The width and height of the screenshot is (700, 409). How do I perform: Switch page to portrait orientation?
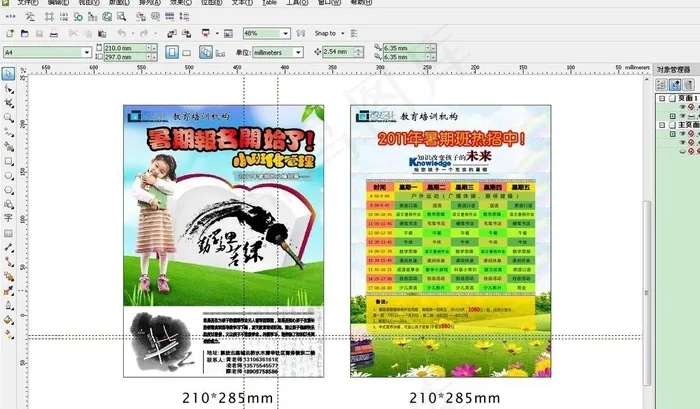tap(171, 51)
